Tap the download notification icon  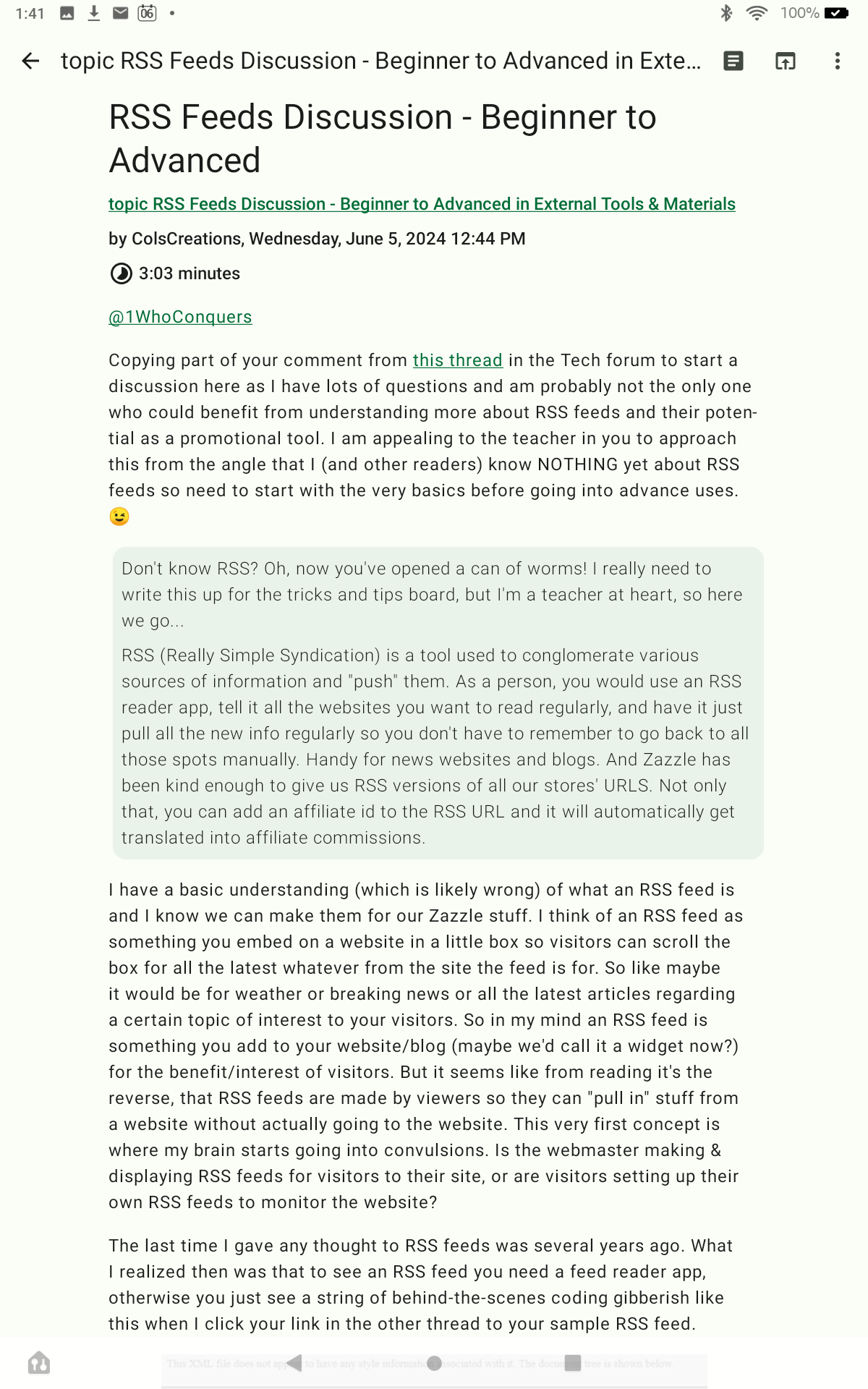coord(94,13)
